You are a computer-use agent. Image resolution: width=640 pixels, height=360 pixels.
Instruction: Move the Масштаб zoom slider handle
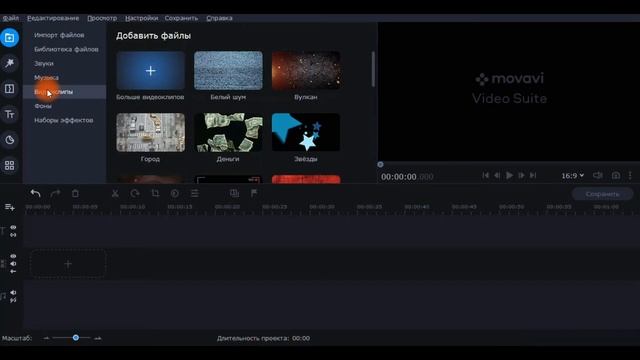(x=76, y=338)
